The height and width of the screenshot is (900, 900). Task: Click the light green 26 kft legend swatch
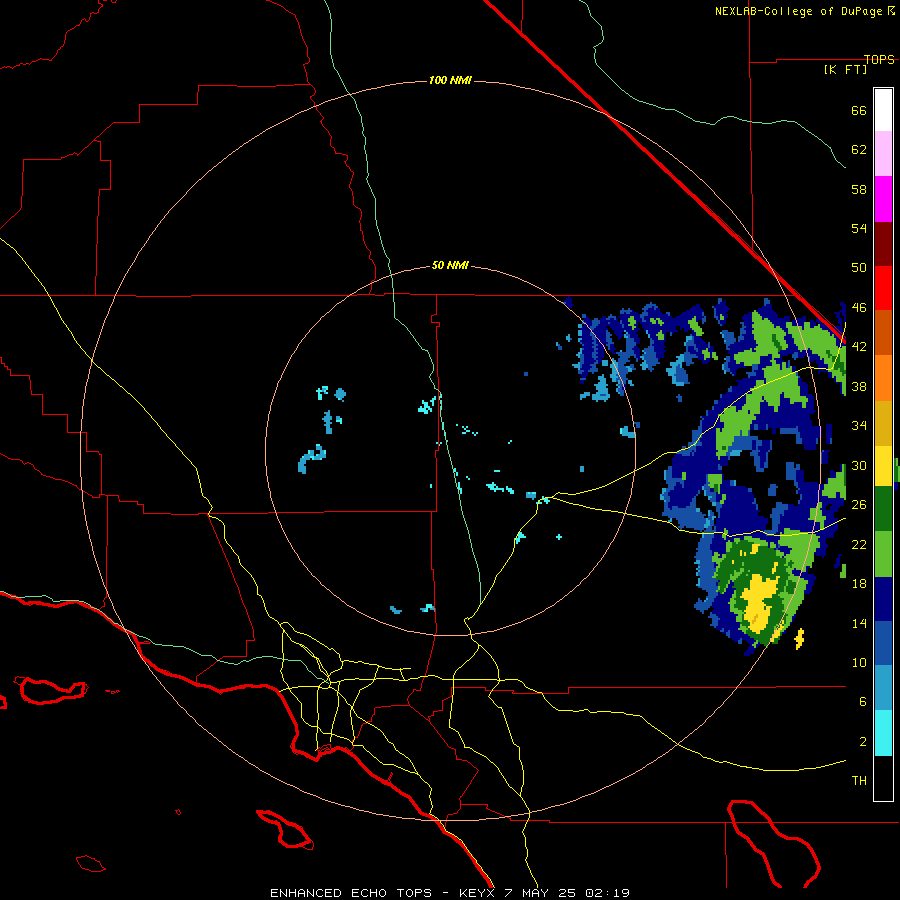tap(883, 554)
